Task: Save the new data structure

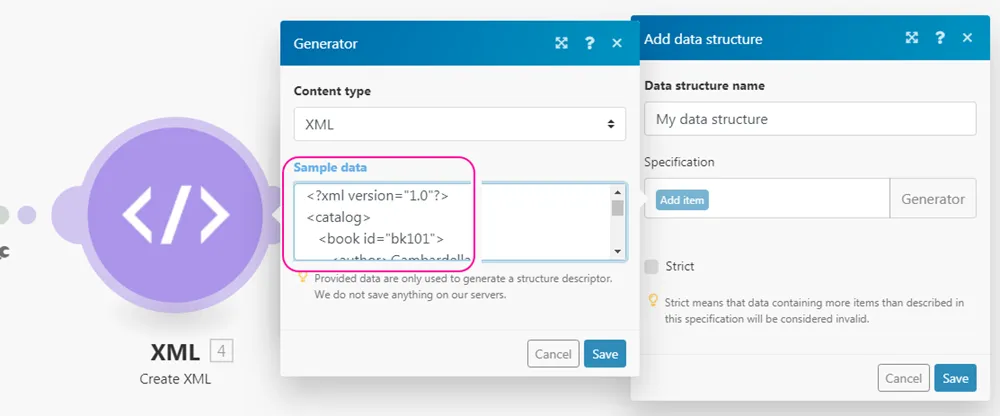Action: point(955,378)
